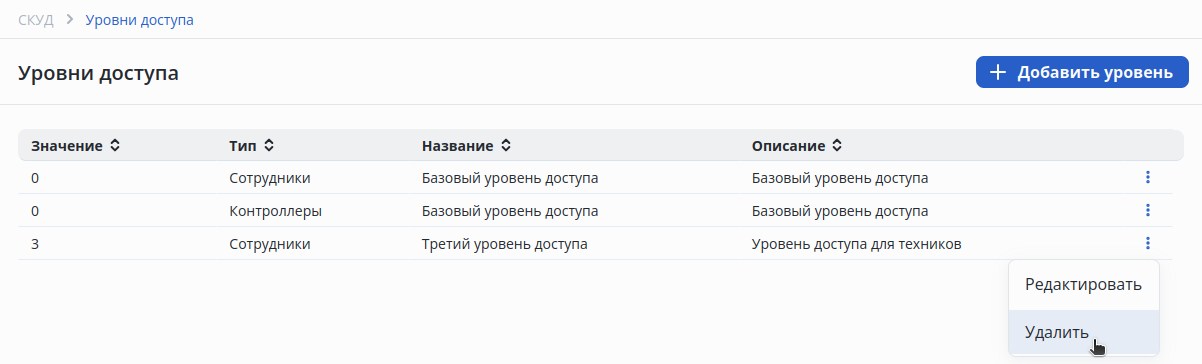Select Редактировать in context menu
Image resolution: width=1202 pixels, height=364 pixels.
click(x=1083, y=284)
